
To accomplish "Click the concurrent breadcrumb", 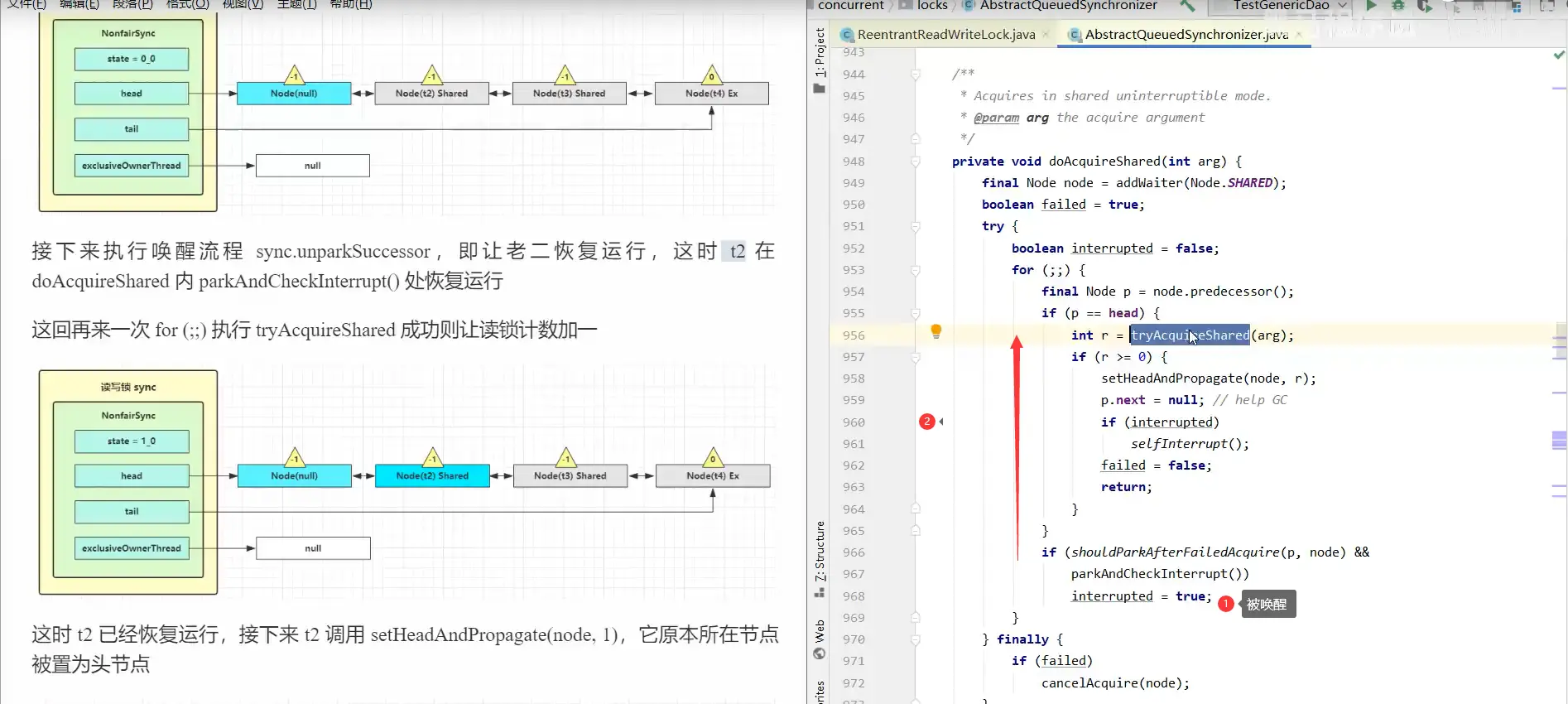I will 850,5.
